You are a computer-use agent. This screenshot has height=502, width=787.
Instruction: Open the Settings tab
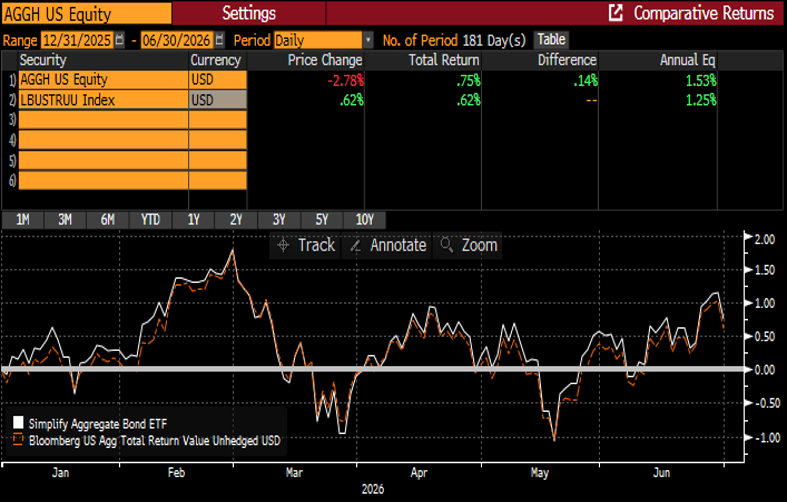coord(249,13)
